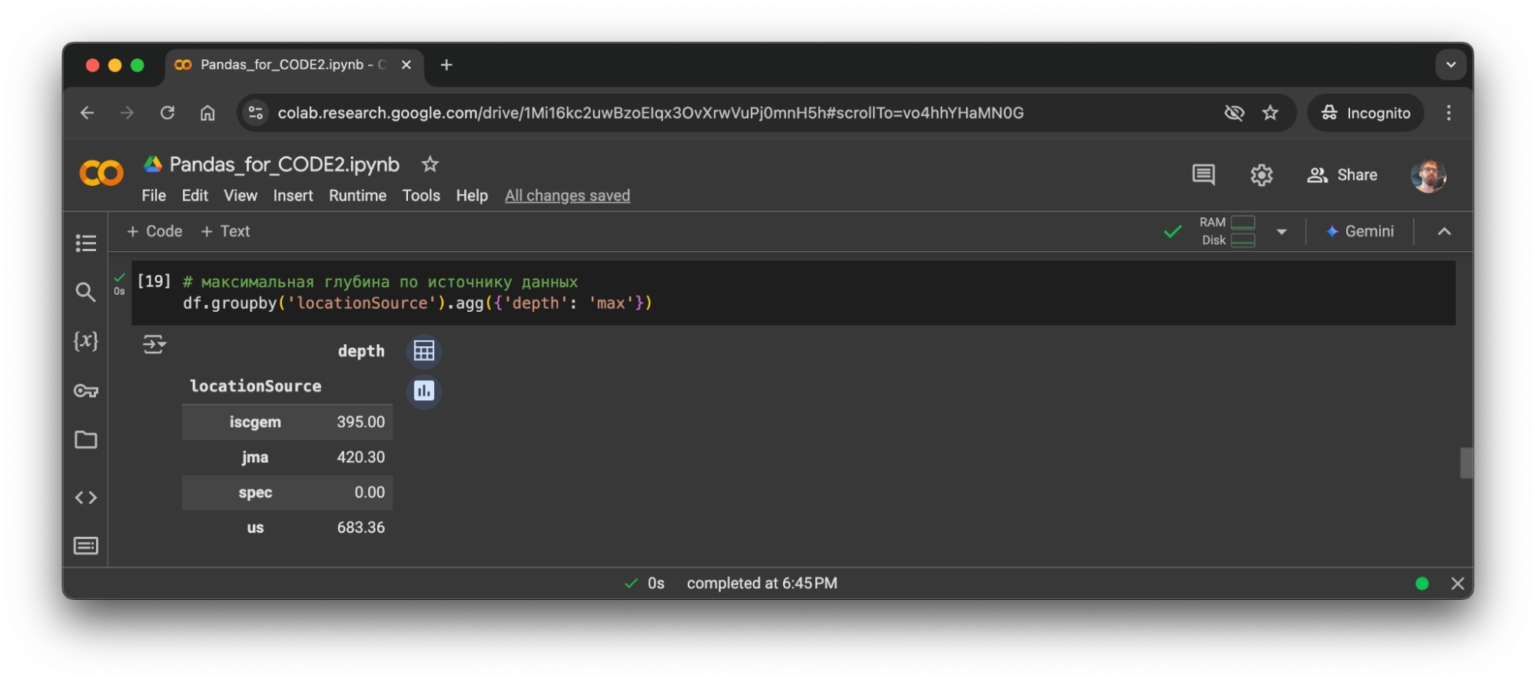Screen dimensions: 1536x682
Task: Open the table of contents panel
Action: (86, 243)
